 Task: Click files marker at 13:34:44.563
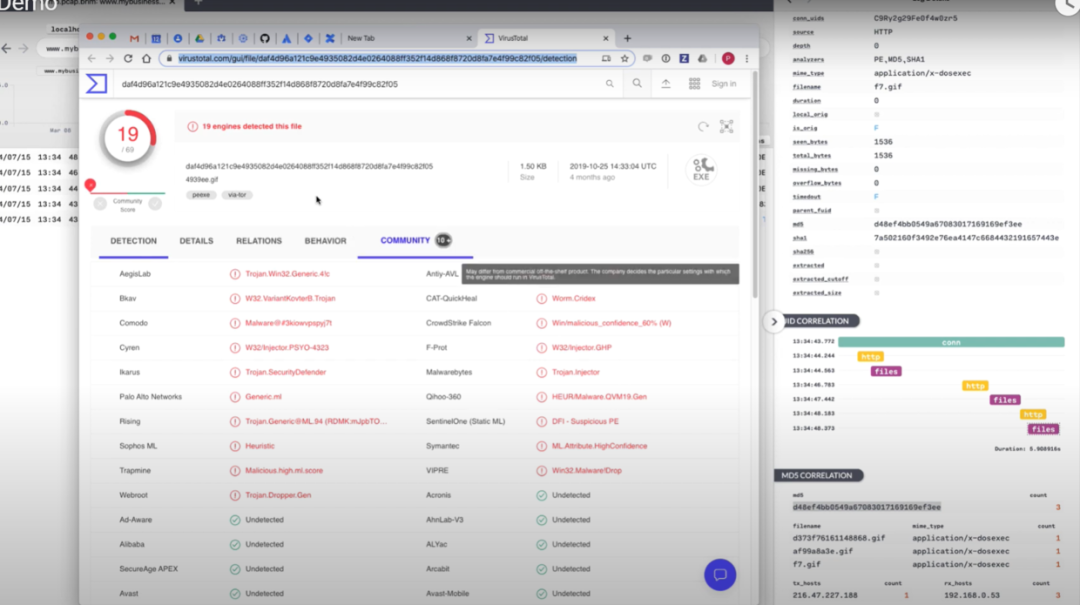click(886, 371)
